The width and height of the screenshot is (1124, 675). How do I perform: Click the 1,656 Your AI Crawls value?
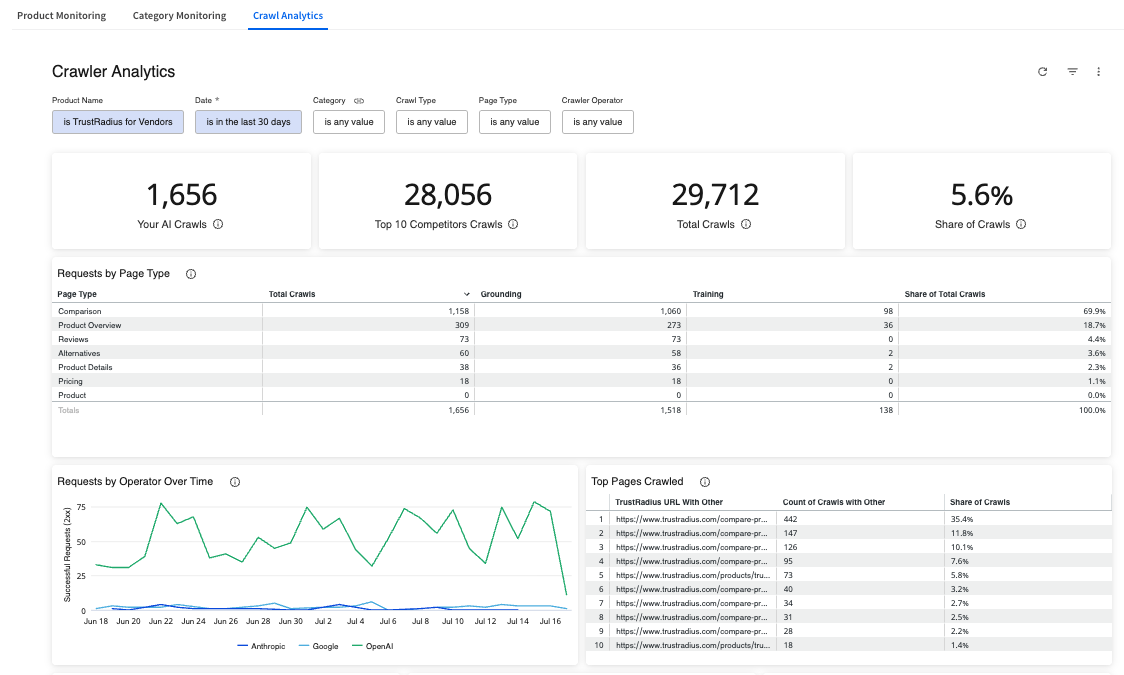(181, 195)
